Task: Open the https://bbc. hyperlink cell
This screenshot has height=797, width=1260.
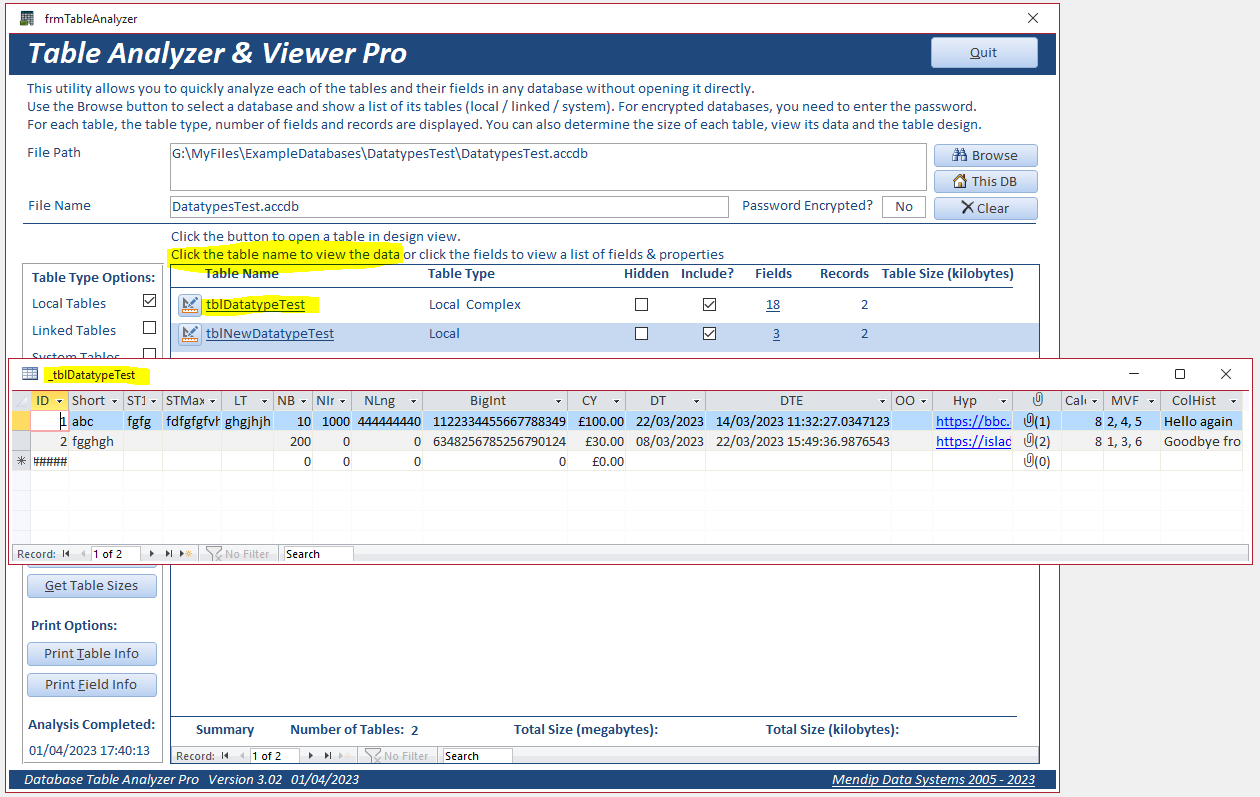Action: click(x=973, y=421)
